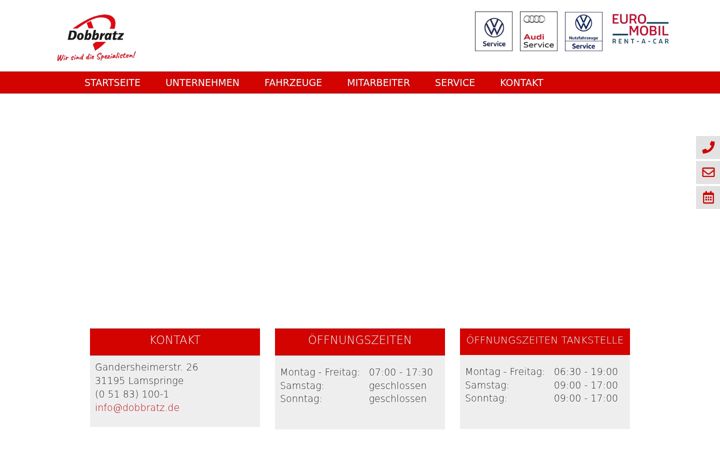Select Mitarbeiter in the navigation bar

point(378,83)
